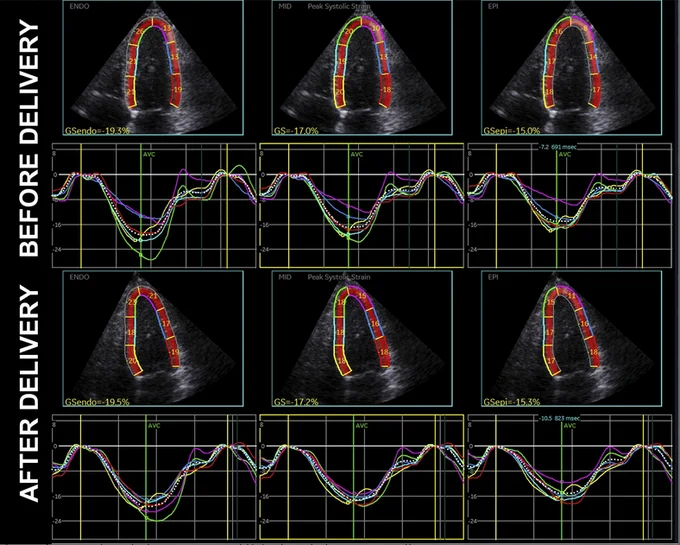Open the after-delivery EPI ultrasound view
This screenshot has width=680, height=545.
572,339
